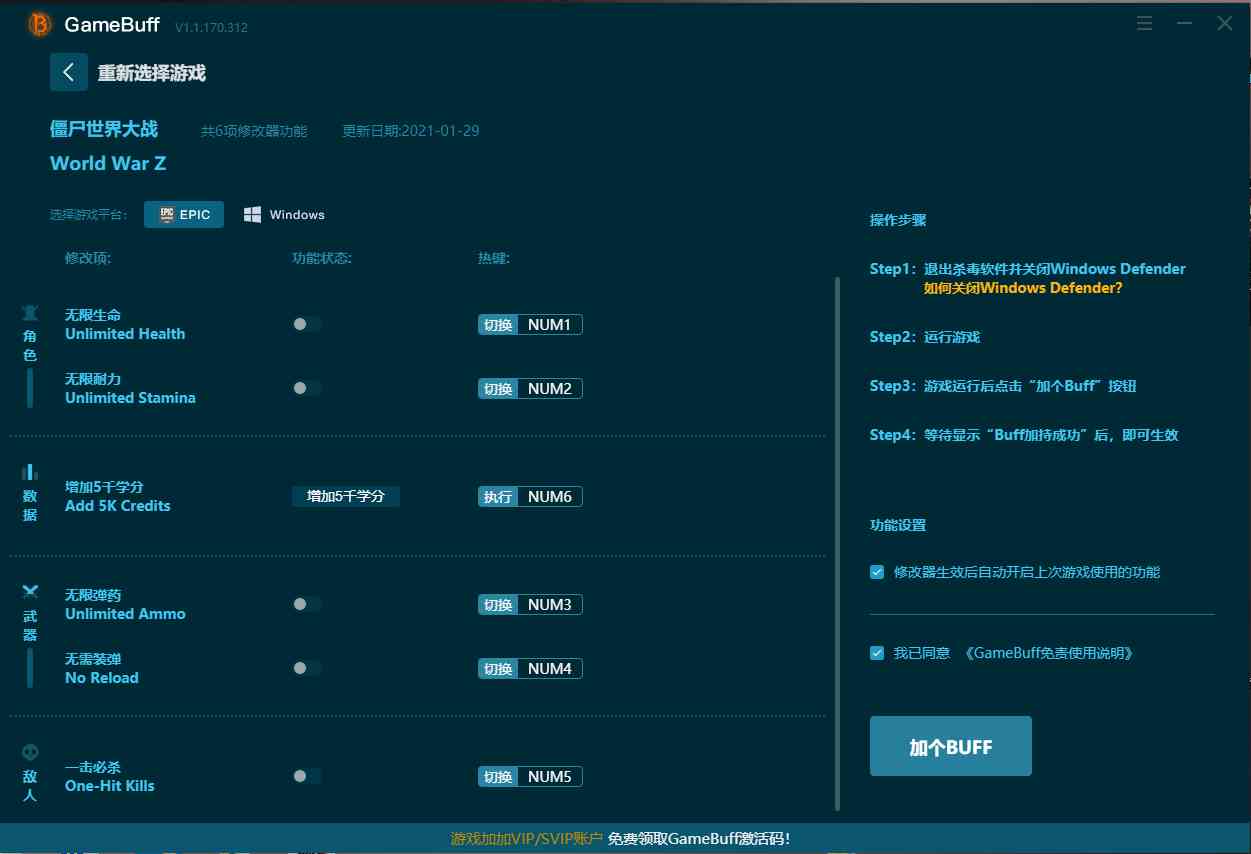Open the hamburger menu in title bar
The width and height of the screenshot is (1251, 854).
(x=1145, y=24)
